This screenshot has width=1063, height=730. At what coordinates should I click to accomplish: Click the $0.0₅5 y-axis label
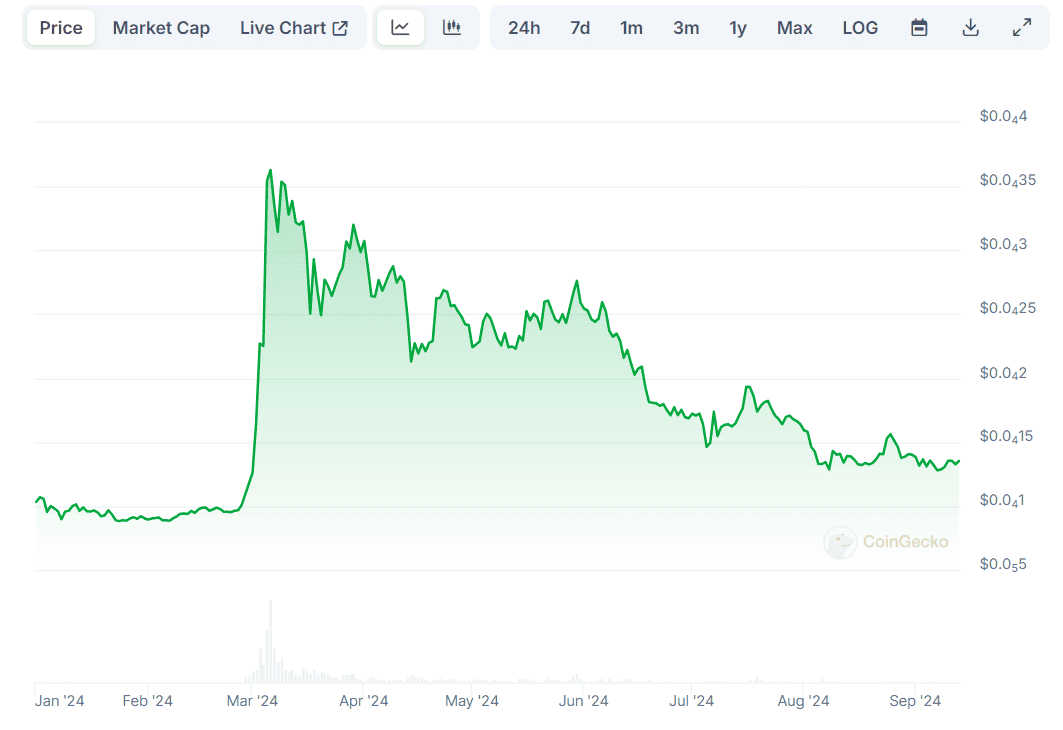point(1003,564)
